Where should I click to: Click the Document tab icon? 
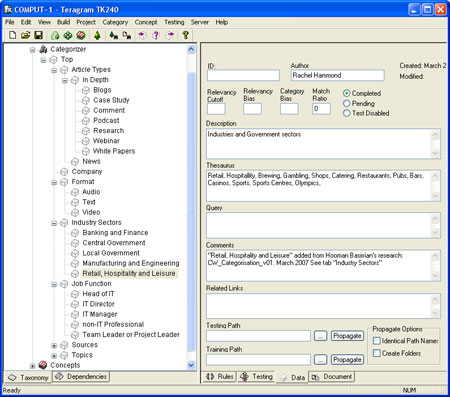315,377
